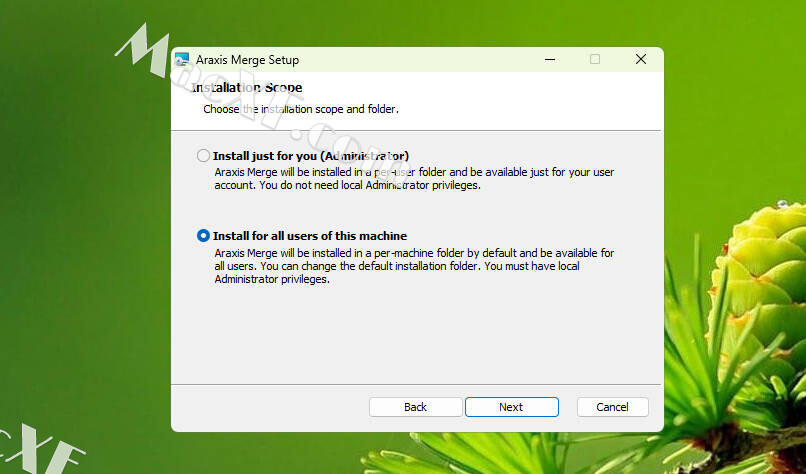
Task: Click 'Install for all users of this machine' label
Action: pyautogui.click(x=310, y=236)
